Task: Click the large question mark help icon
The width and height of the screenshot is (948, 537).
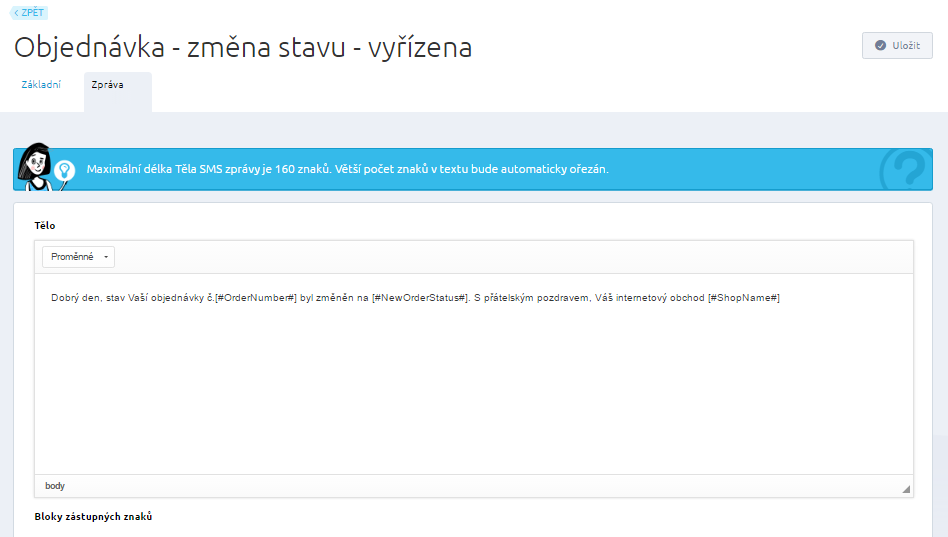Action: tap(906, 170)
